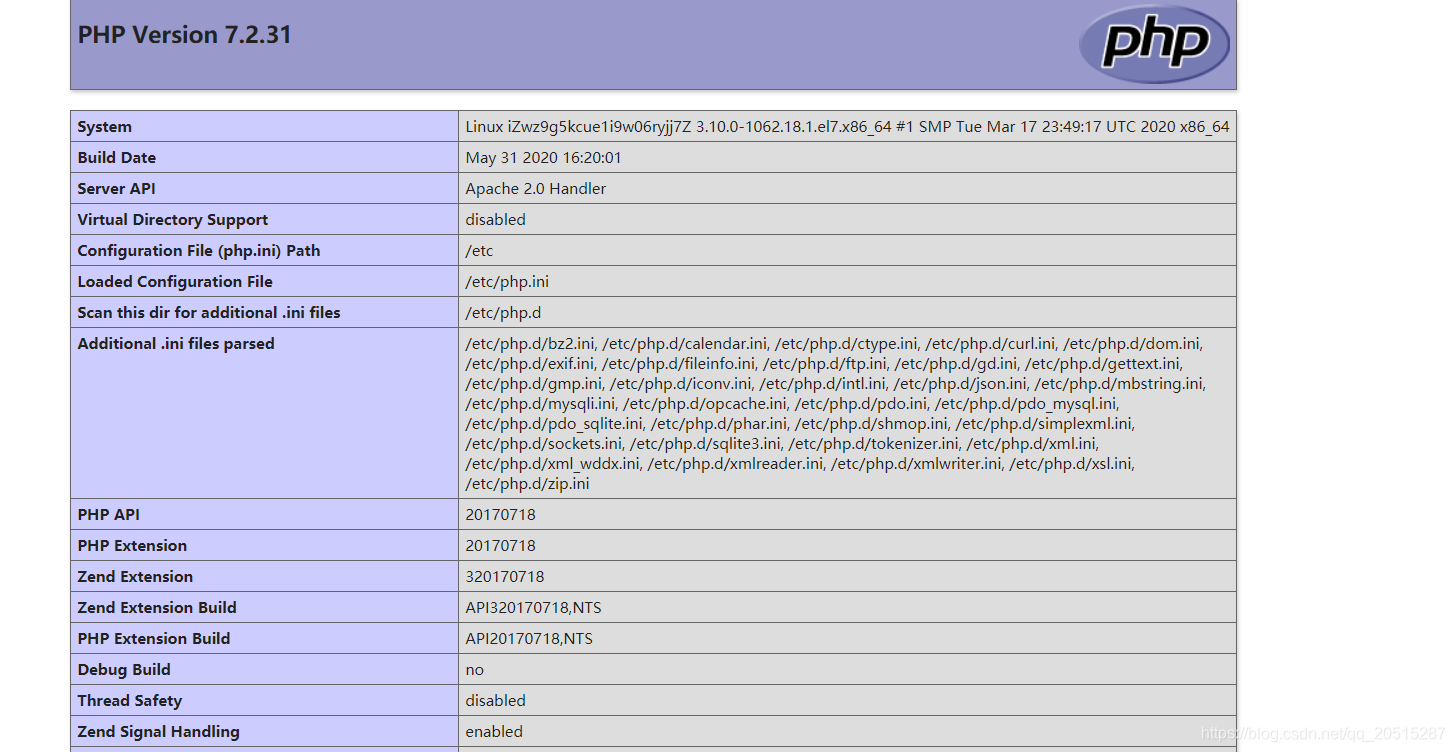The height and width of the screenshot is (752, 1455).
Task: Click the Debug Build label
Action: [124, 670]
